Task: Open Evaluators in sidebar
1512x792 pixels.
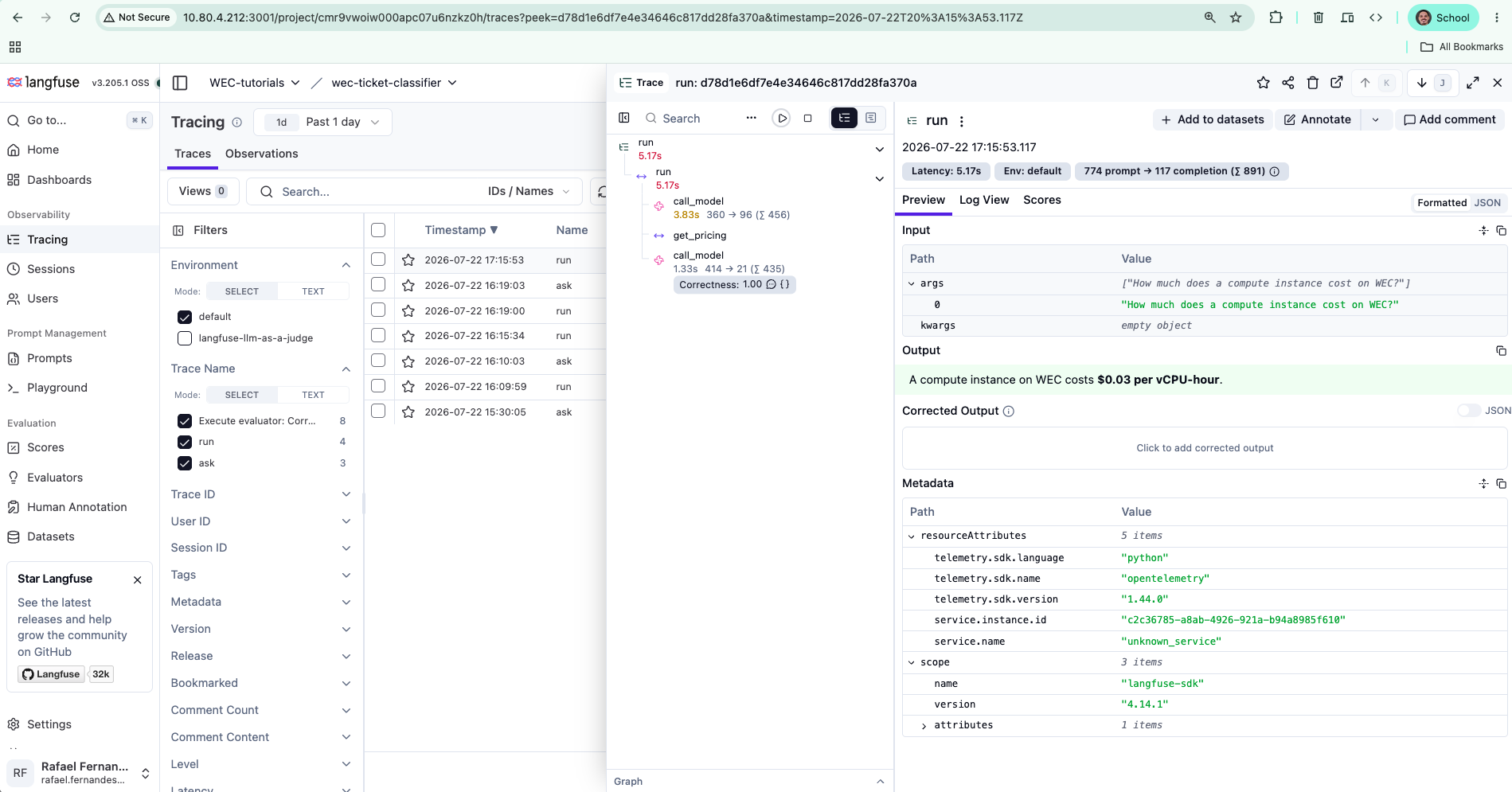Action: point(55,478)
